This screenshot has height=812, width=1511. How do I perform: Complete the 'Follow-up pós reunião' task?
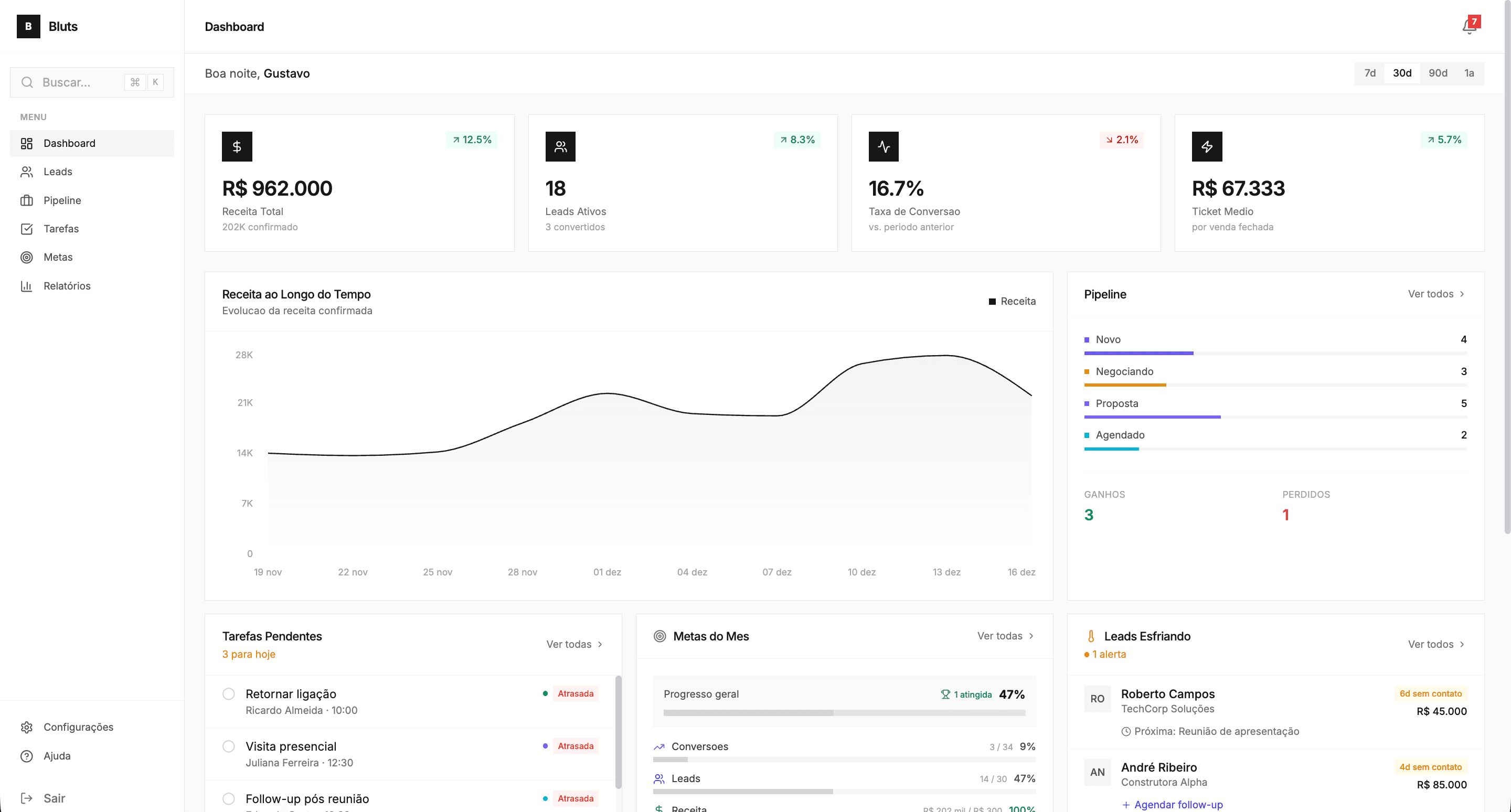pos(229,798)
